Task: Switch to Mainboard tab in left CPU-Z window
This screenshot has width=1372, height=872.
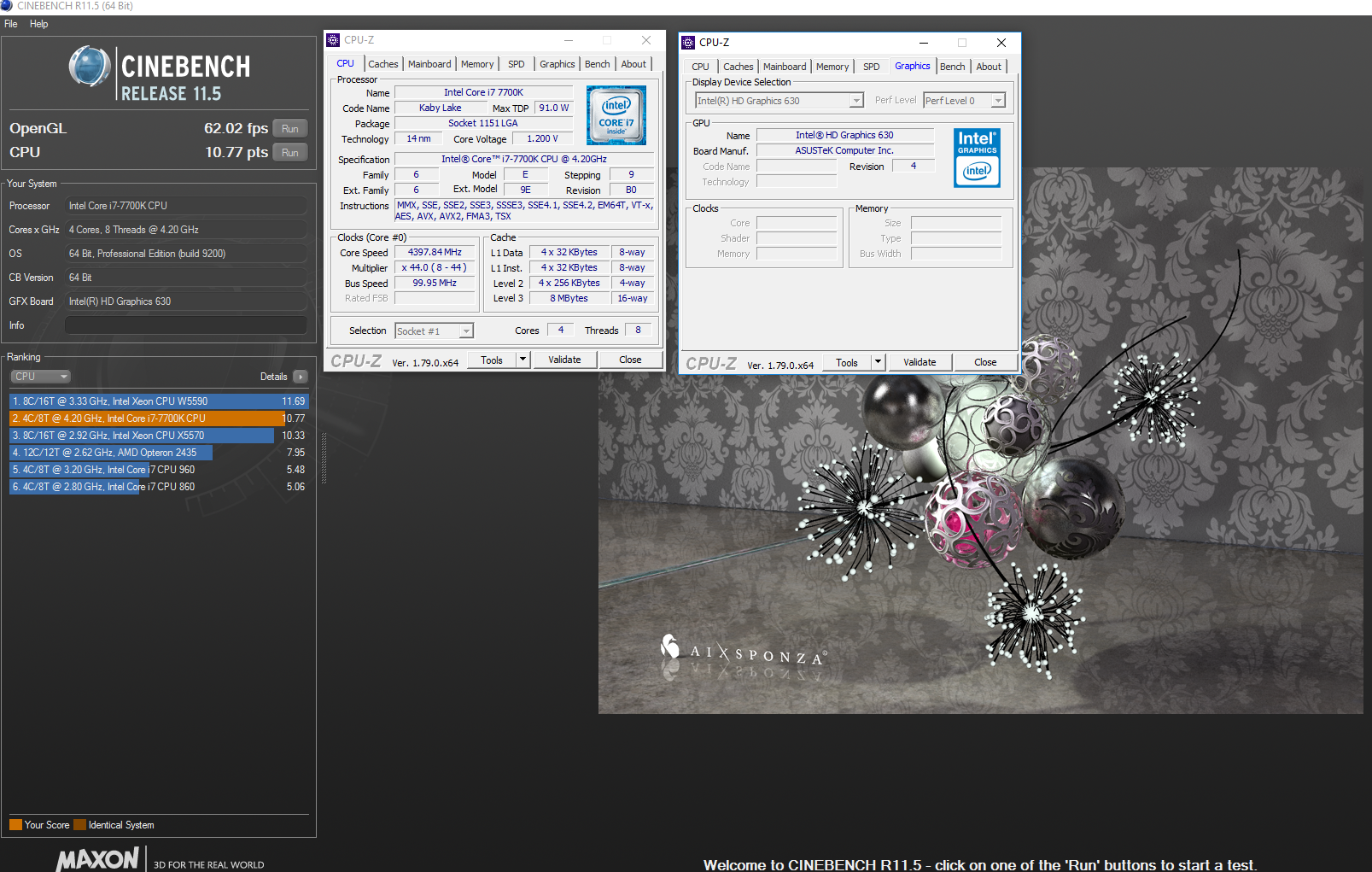Action: 429,64
